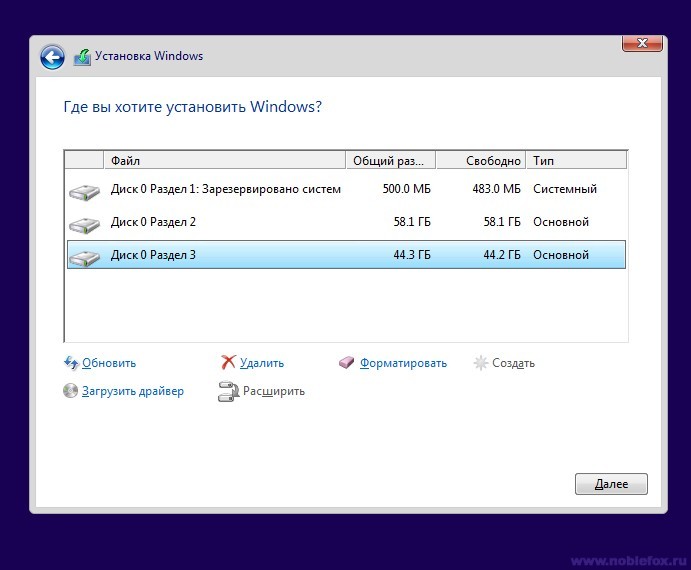The width and height of the screenshot is (691, 570).
Task: Close the Установка Windows window
Action: pyautogui.click(x=642, y=43)
